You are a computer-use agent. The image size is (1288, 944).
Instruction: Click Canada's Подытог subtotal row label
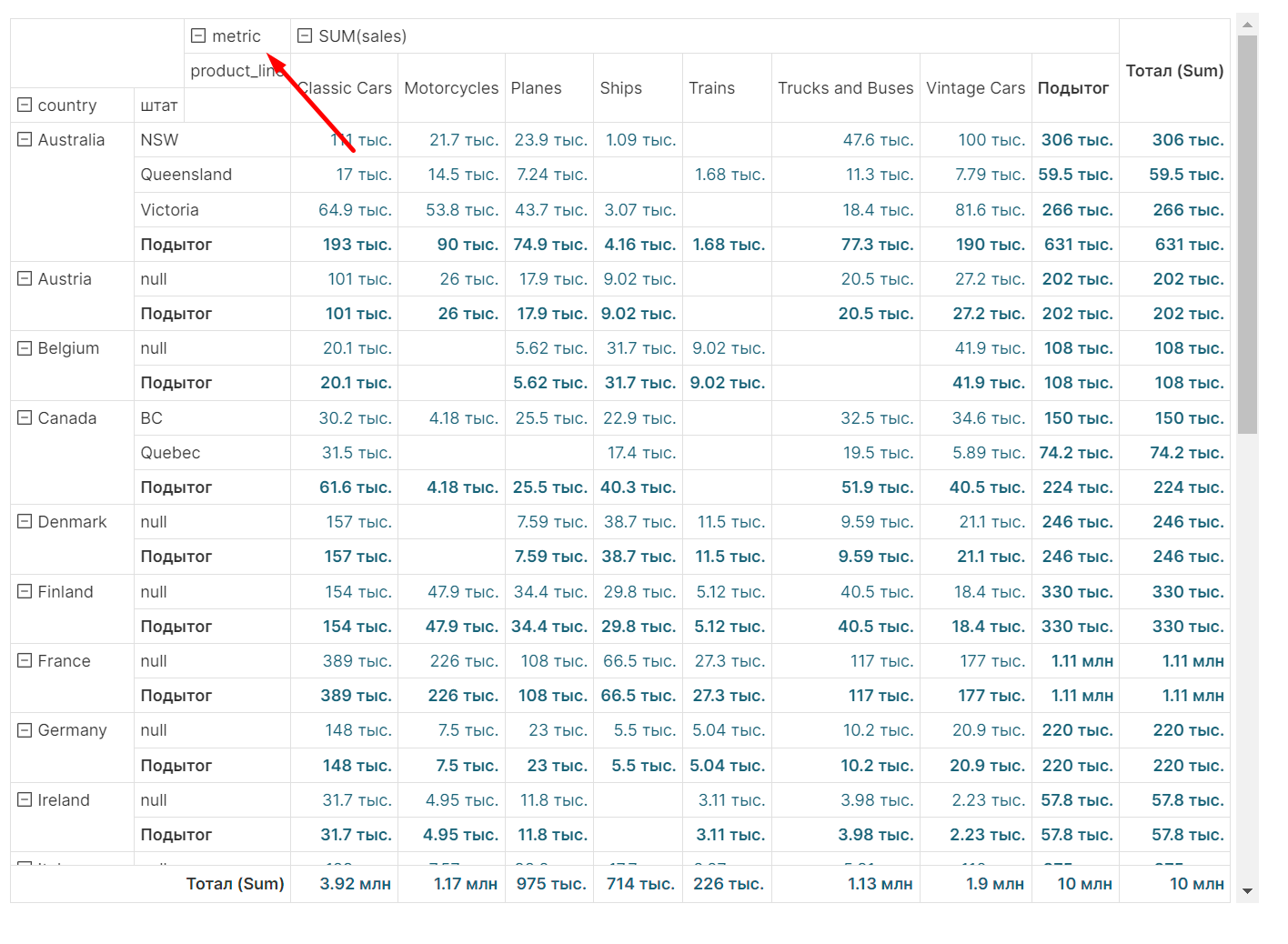[x=176, y=487]
